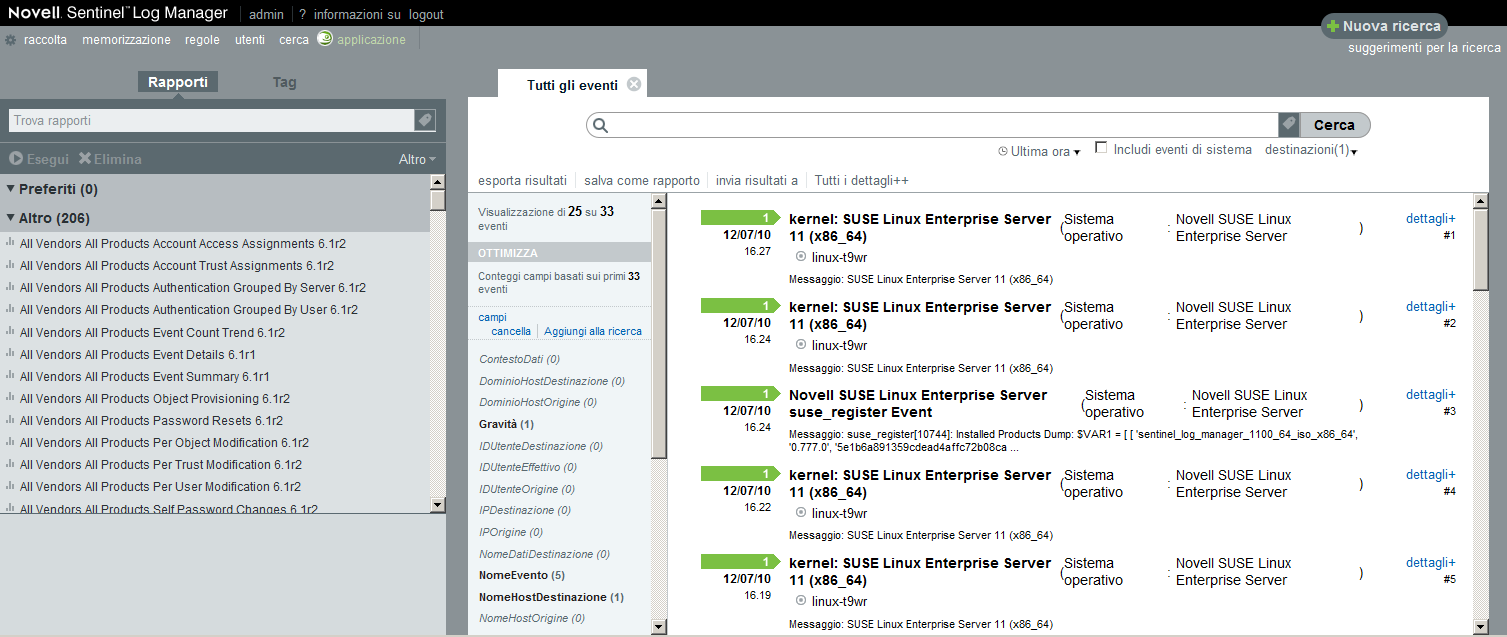1507x637 pixels.
Task: Click the green plus Nuova ricerca icon
Action: pyautogui.click(x=1332, y=26)
